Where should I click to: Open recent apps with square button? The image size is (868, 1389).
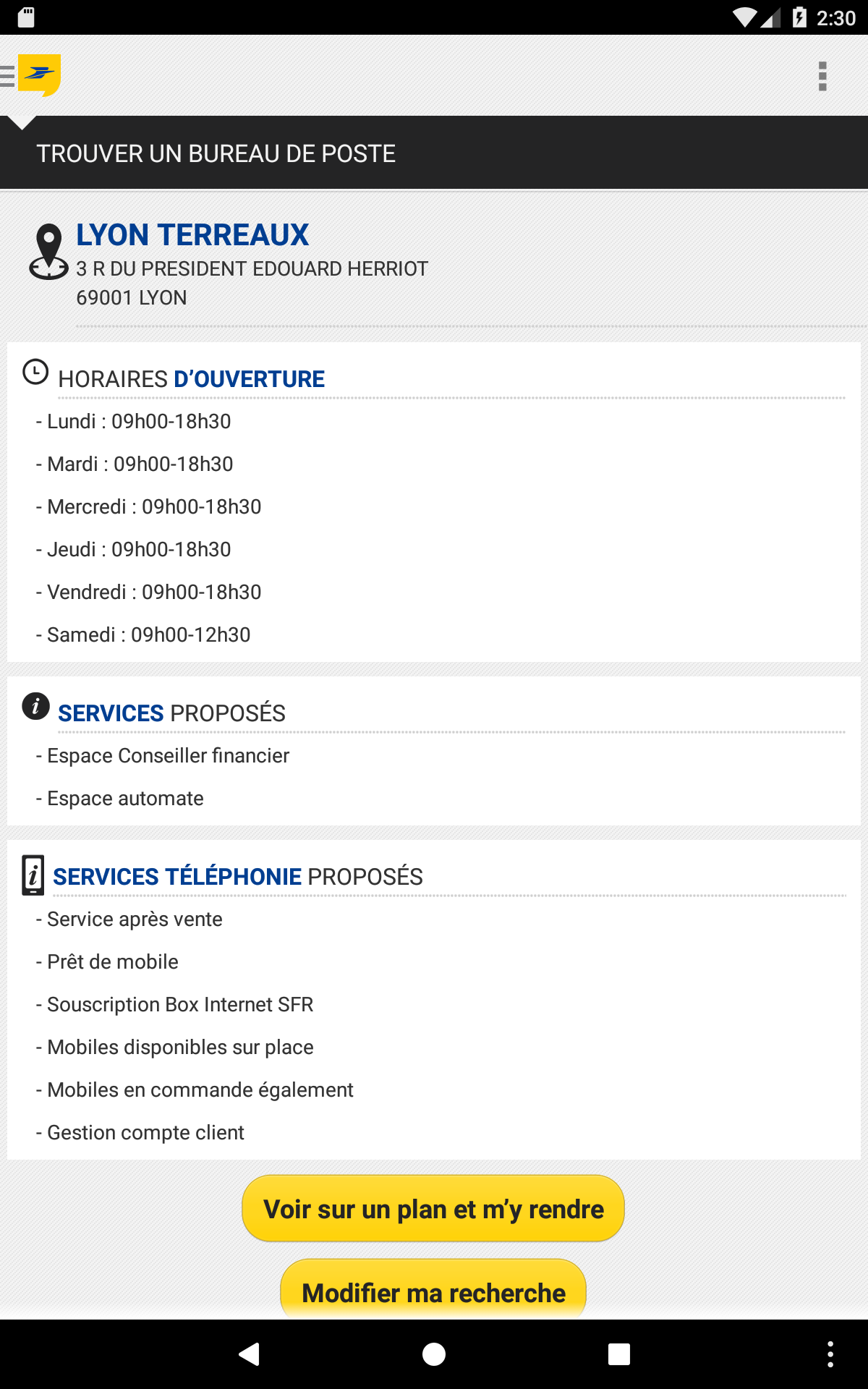618,1354
